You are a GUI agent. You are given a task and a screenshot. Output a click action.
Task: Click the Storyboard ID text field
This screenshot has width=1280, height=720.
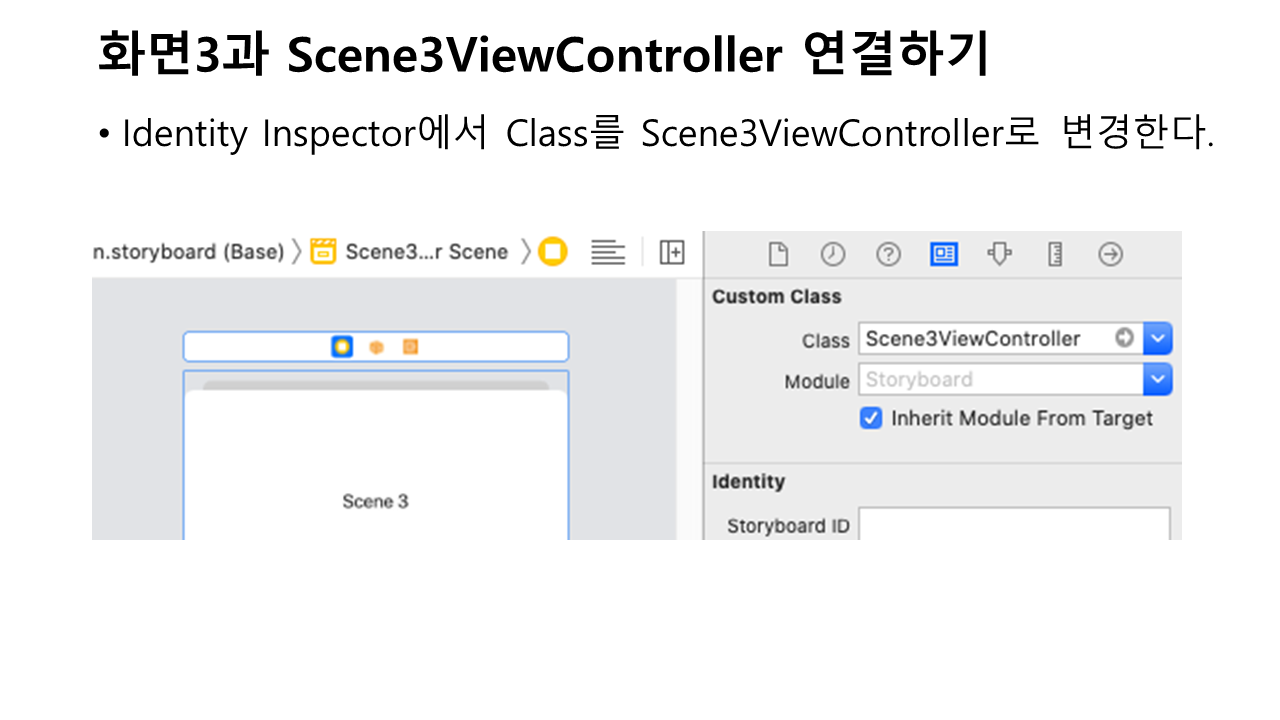1014,525
